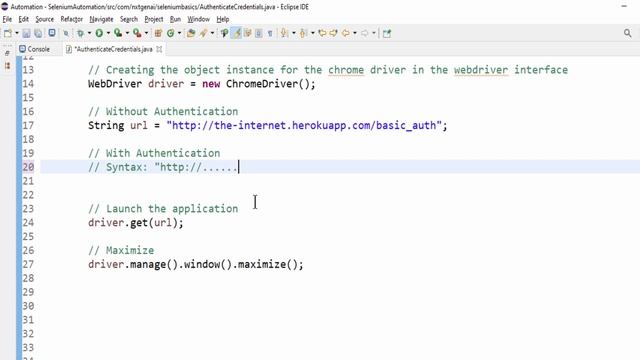Screen dimensions: 640x360
Task: Click the Save icon in toolbar
Action: point(26,33)
